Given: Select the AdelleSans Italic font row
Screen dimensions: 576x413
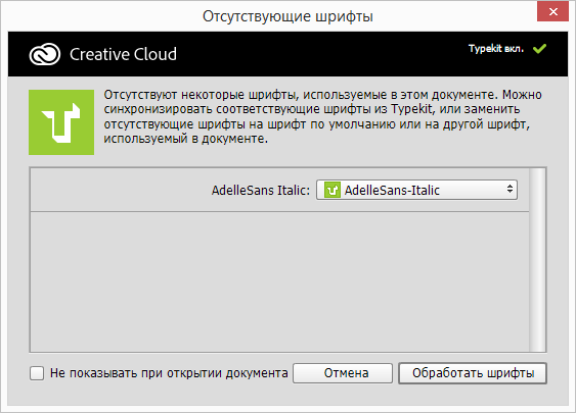Looking at the screenshot, I should [x=280, y=190].
